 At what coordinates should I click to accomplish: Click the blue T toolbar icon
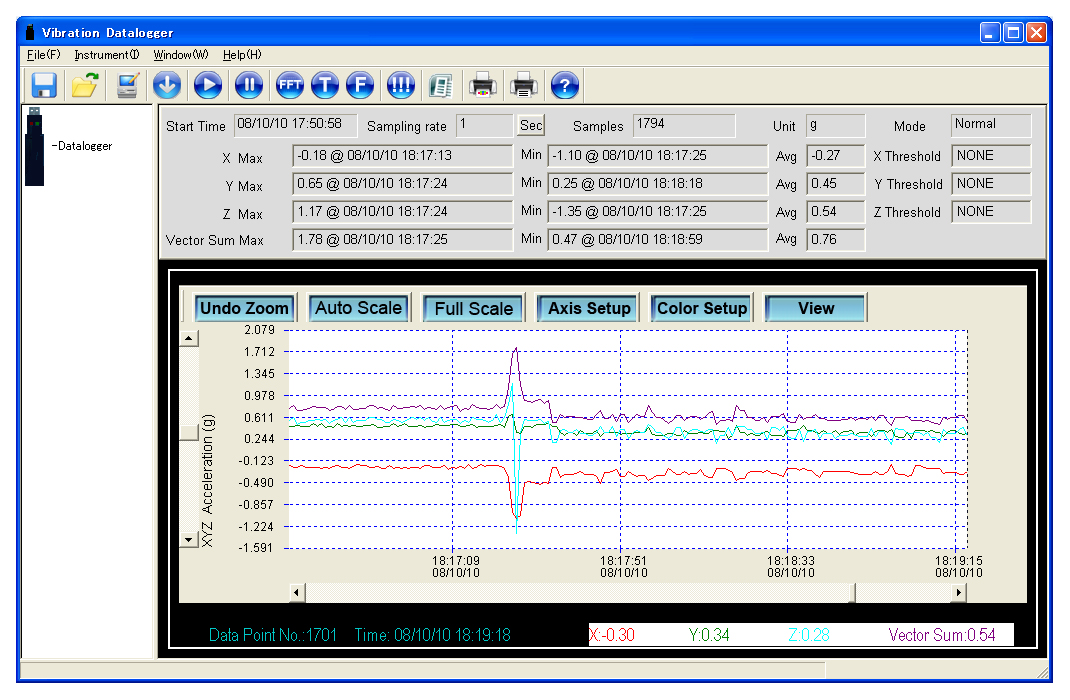325,86
